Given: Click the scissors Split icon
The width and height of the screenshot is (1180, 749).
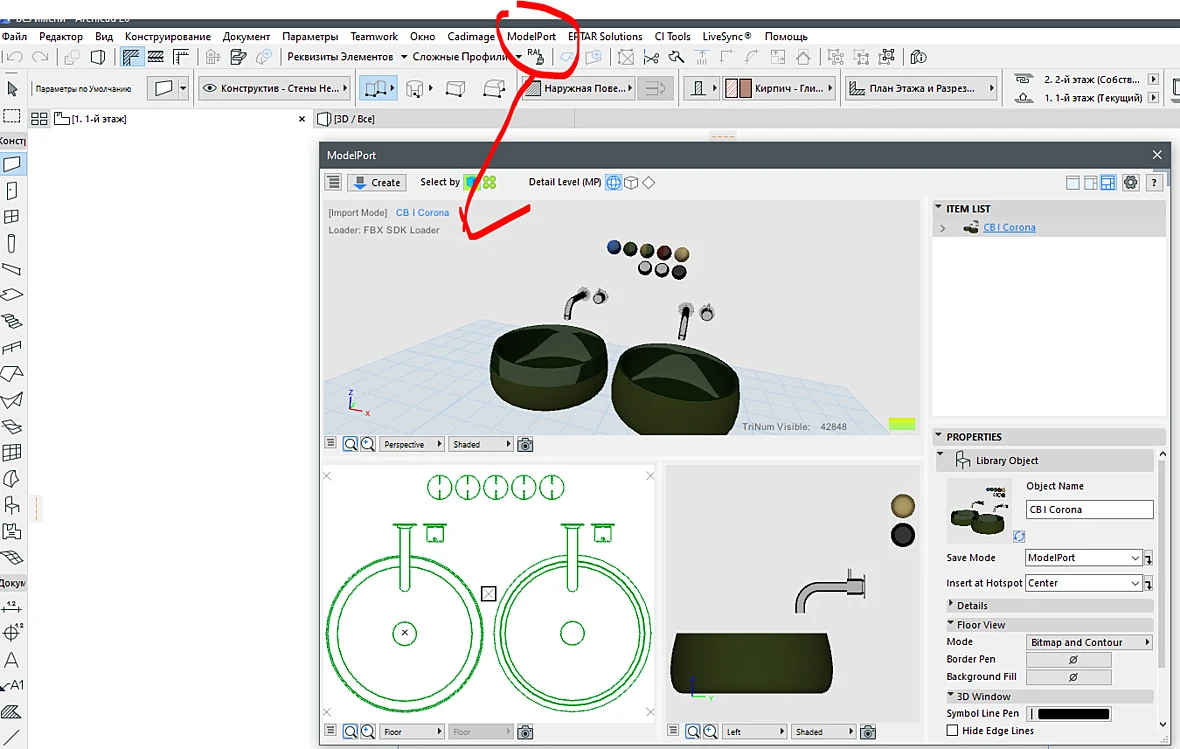Looking at the screenshot, I should point(652,57).
